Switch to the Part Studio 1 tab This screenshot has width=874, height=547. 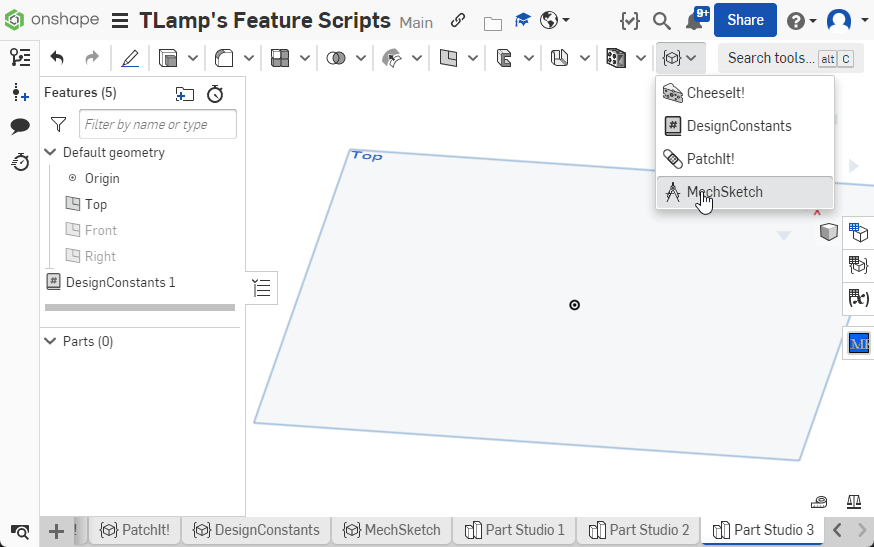tap(514, 530)
